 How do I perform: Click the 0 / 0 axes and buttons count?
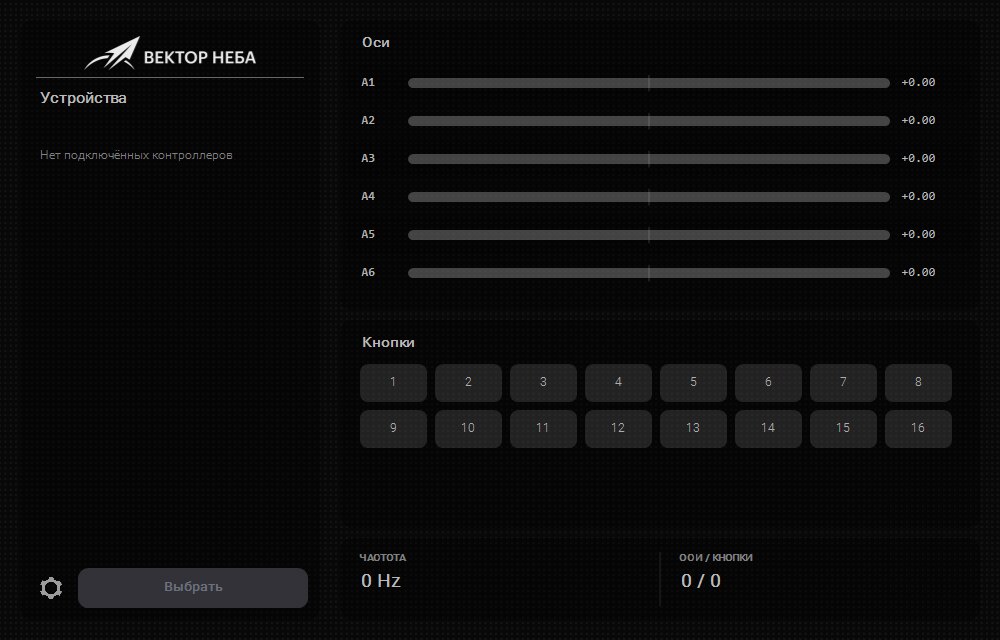tap(701, 581)
